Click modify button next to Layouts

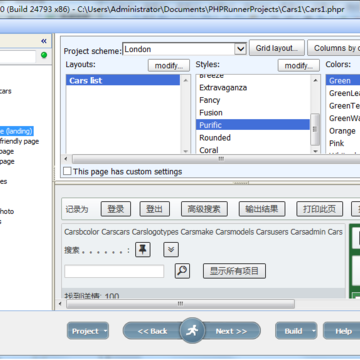click(x=169, y=66)
